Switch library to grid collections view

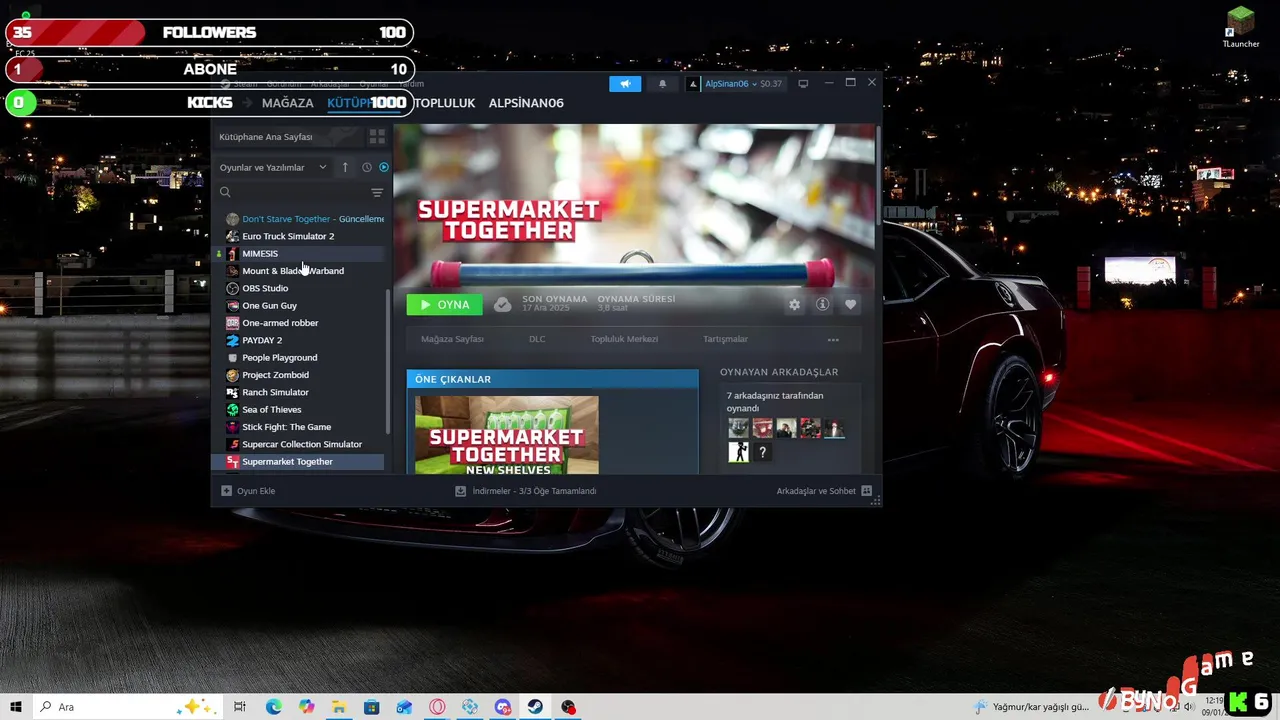pos(377,136)
